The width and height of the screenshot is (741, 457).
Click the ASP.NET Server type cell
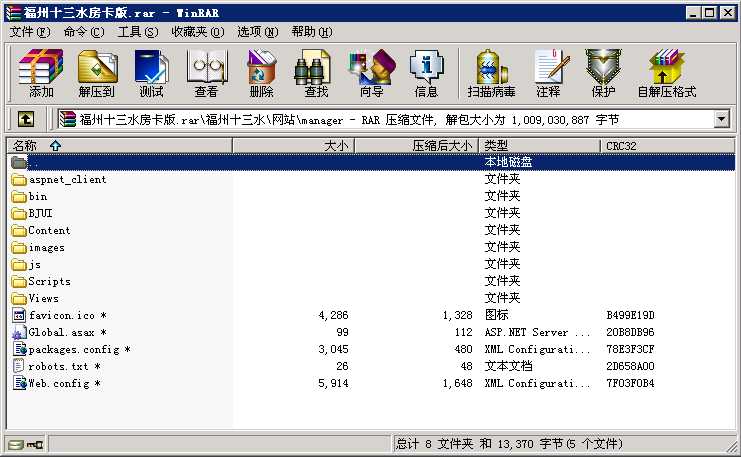537,333
